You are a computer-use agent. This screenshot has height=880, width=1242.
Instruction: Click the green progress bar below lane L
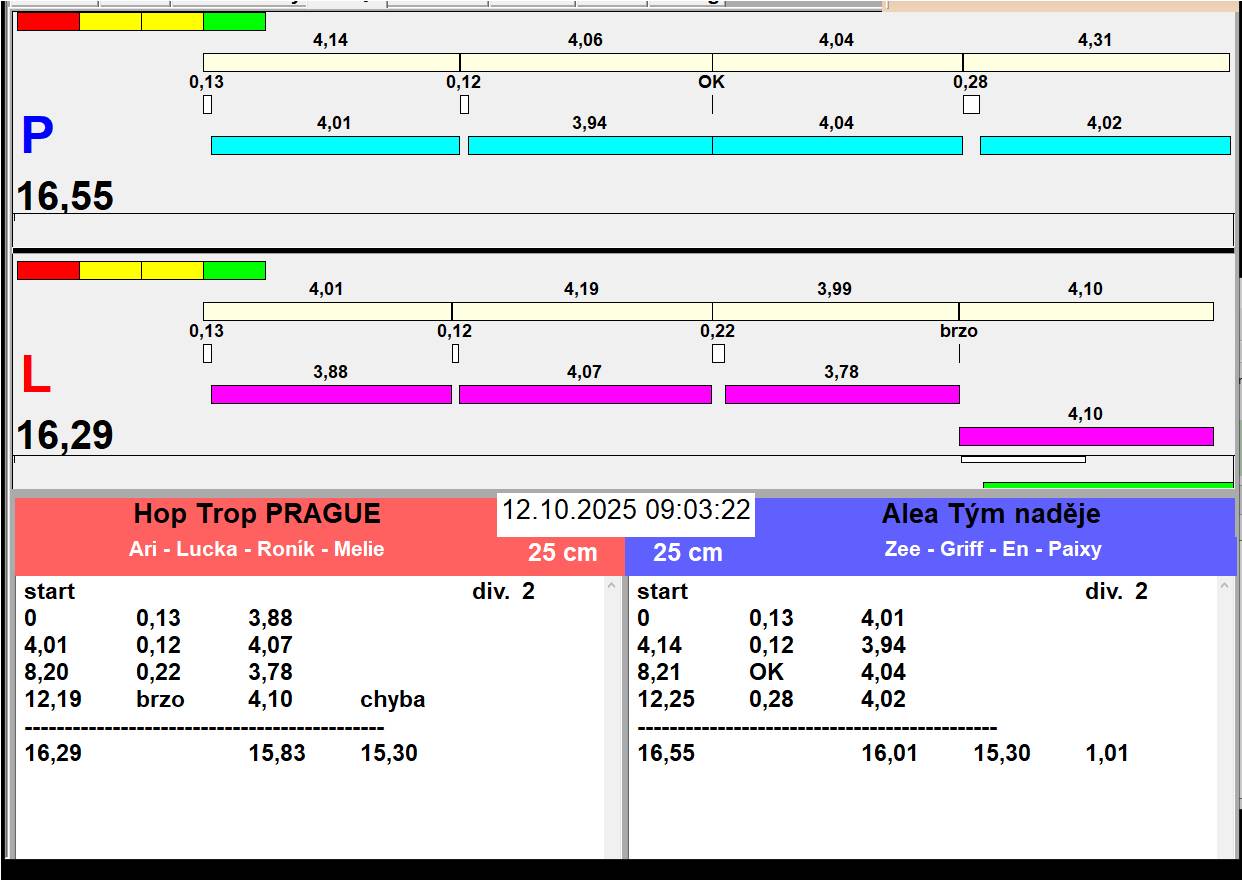point(1107,485)
